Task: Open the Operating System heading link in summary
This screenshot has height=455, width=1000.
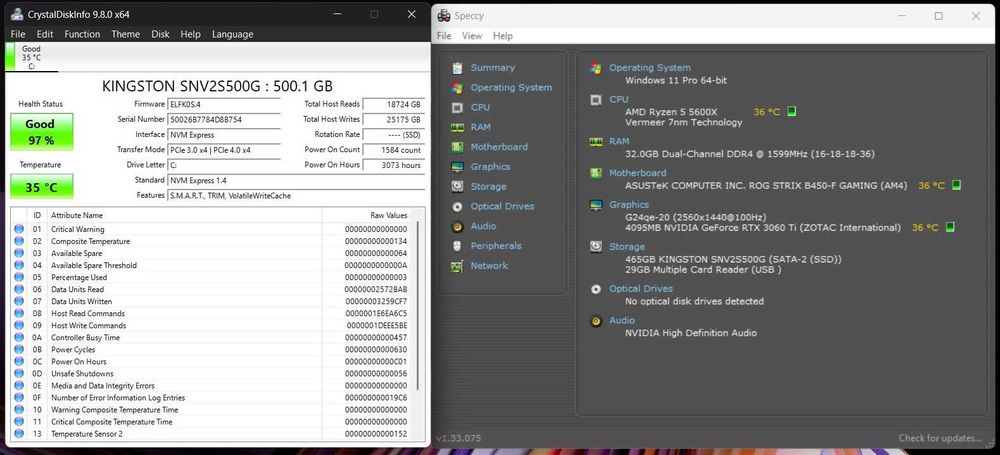Action: [650, 68]
